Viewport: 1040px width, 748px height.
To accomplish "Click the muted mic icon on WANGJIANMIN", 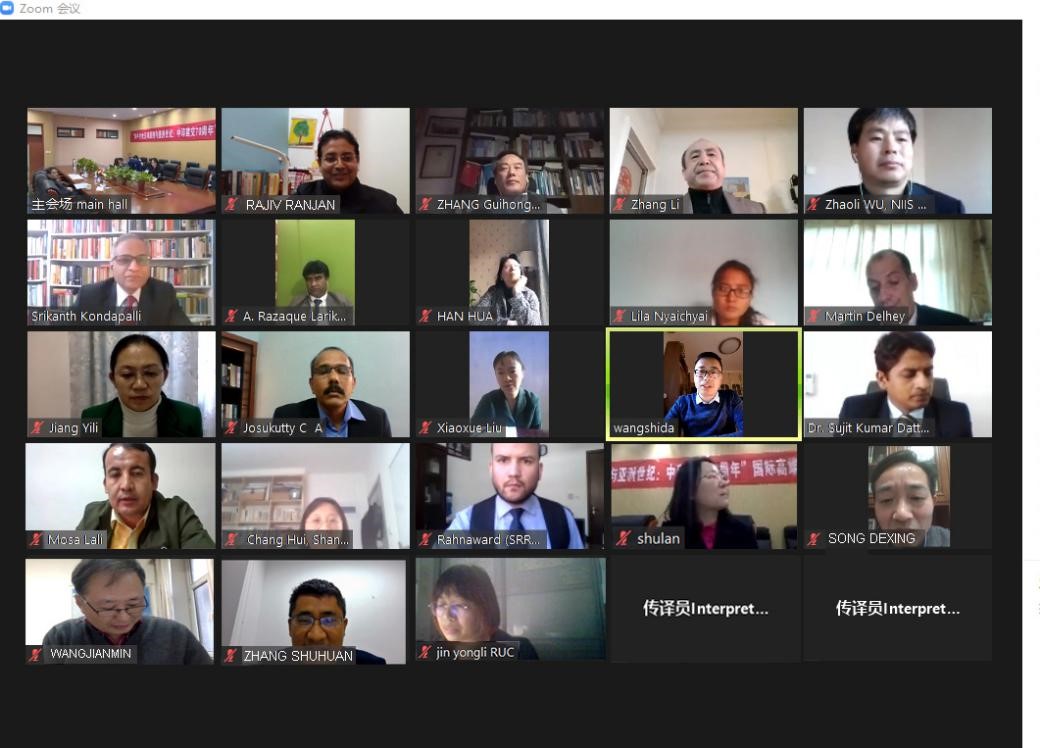I will point(36,654).
